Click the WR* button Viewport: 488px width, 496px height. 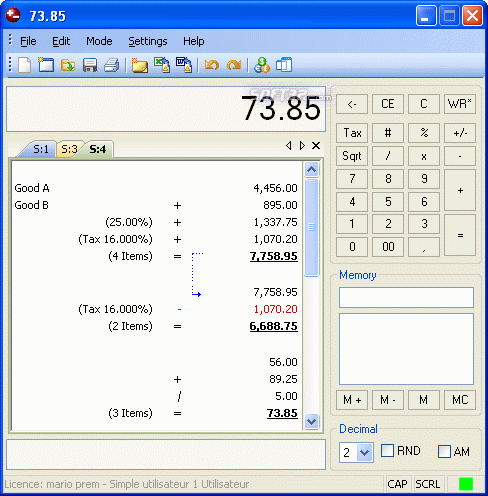(460, 104)
